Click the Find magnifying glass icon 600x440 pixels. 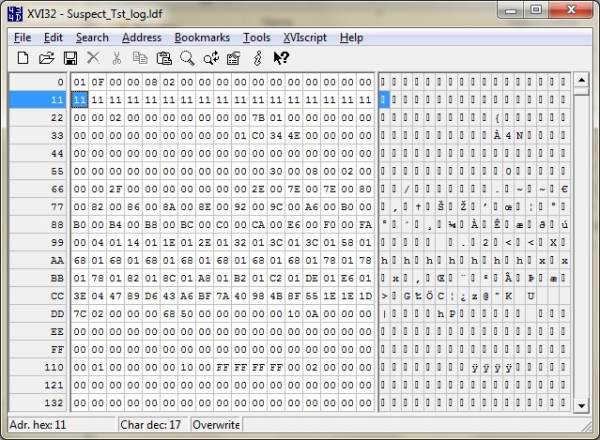(x=187, y=59)
